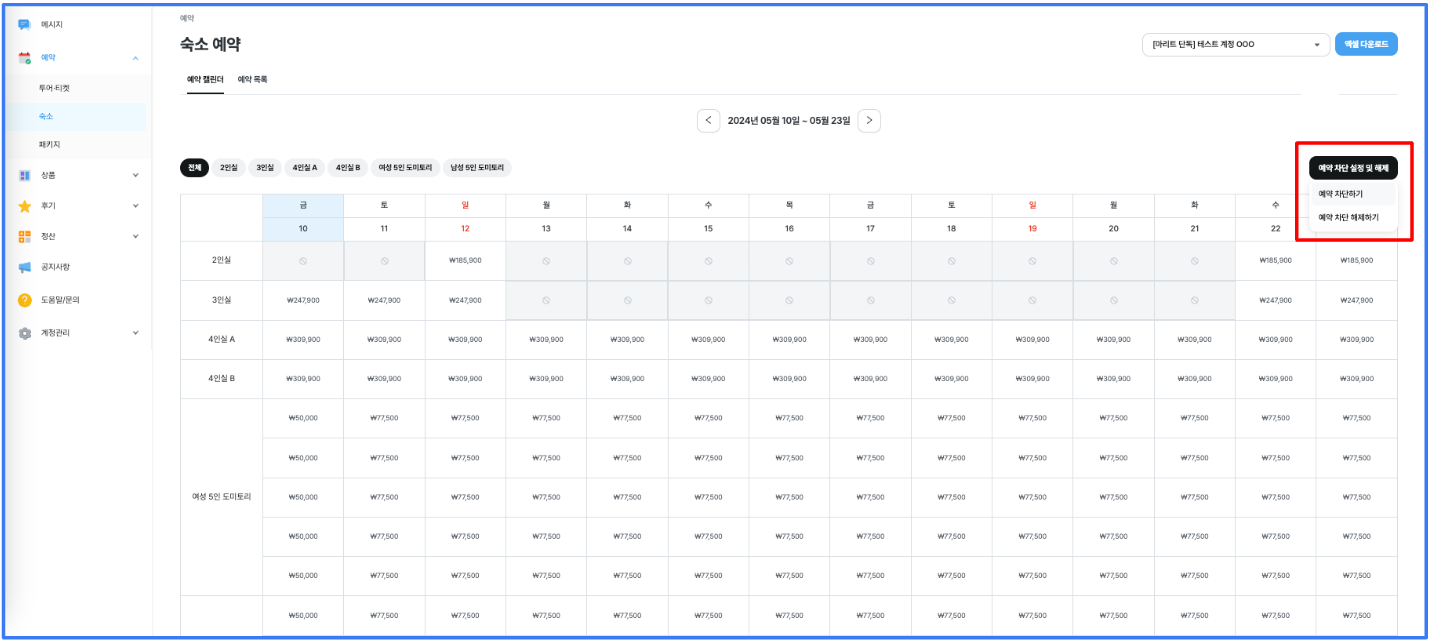Switch to the 예약 목록 tab
Image resolution: width=1431 pixels, height=644 pixels.
[x=252, y=79]
